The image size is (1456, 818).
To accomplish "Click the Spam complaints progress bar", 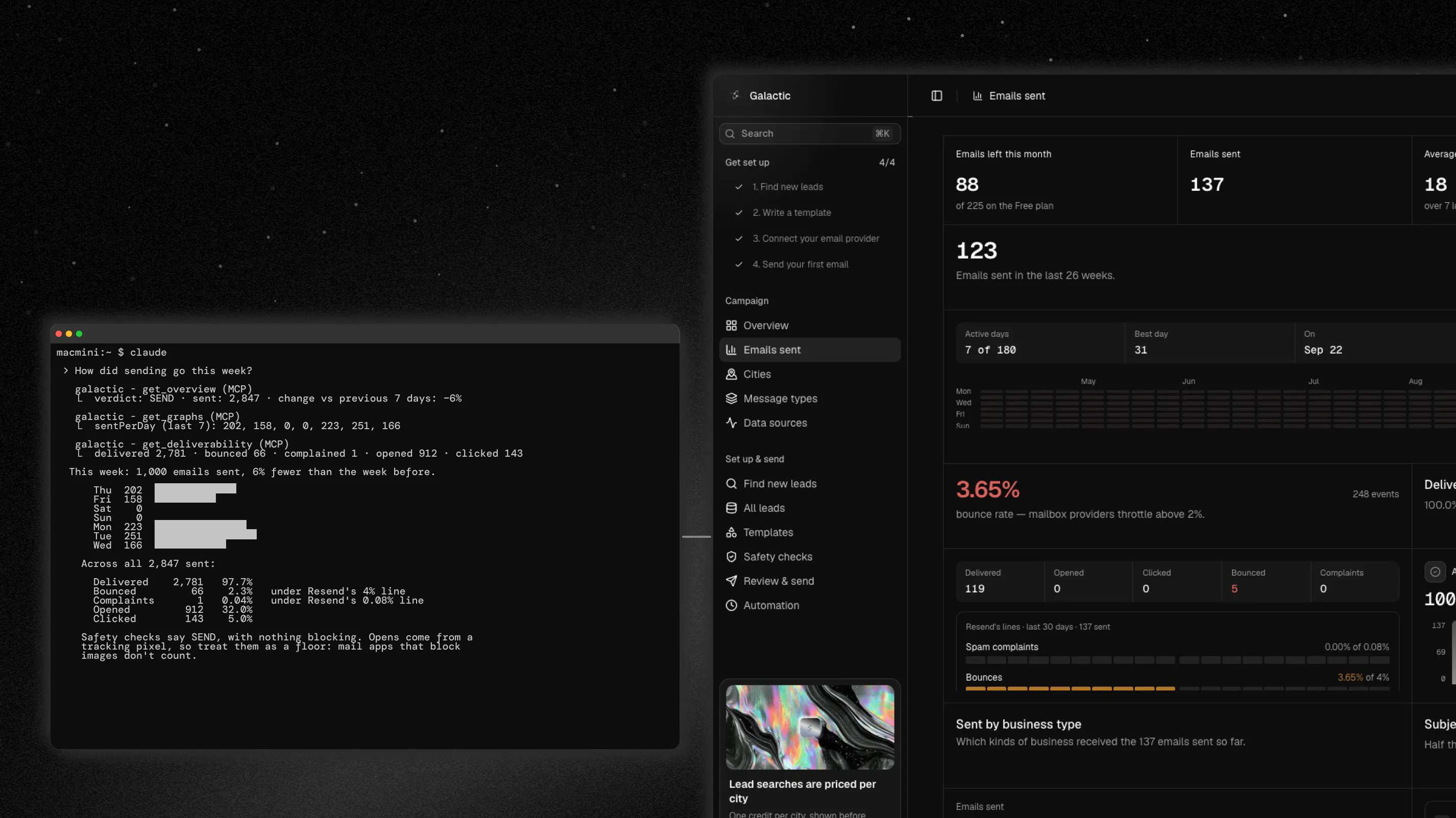I will click(1177, 660).
